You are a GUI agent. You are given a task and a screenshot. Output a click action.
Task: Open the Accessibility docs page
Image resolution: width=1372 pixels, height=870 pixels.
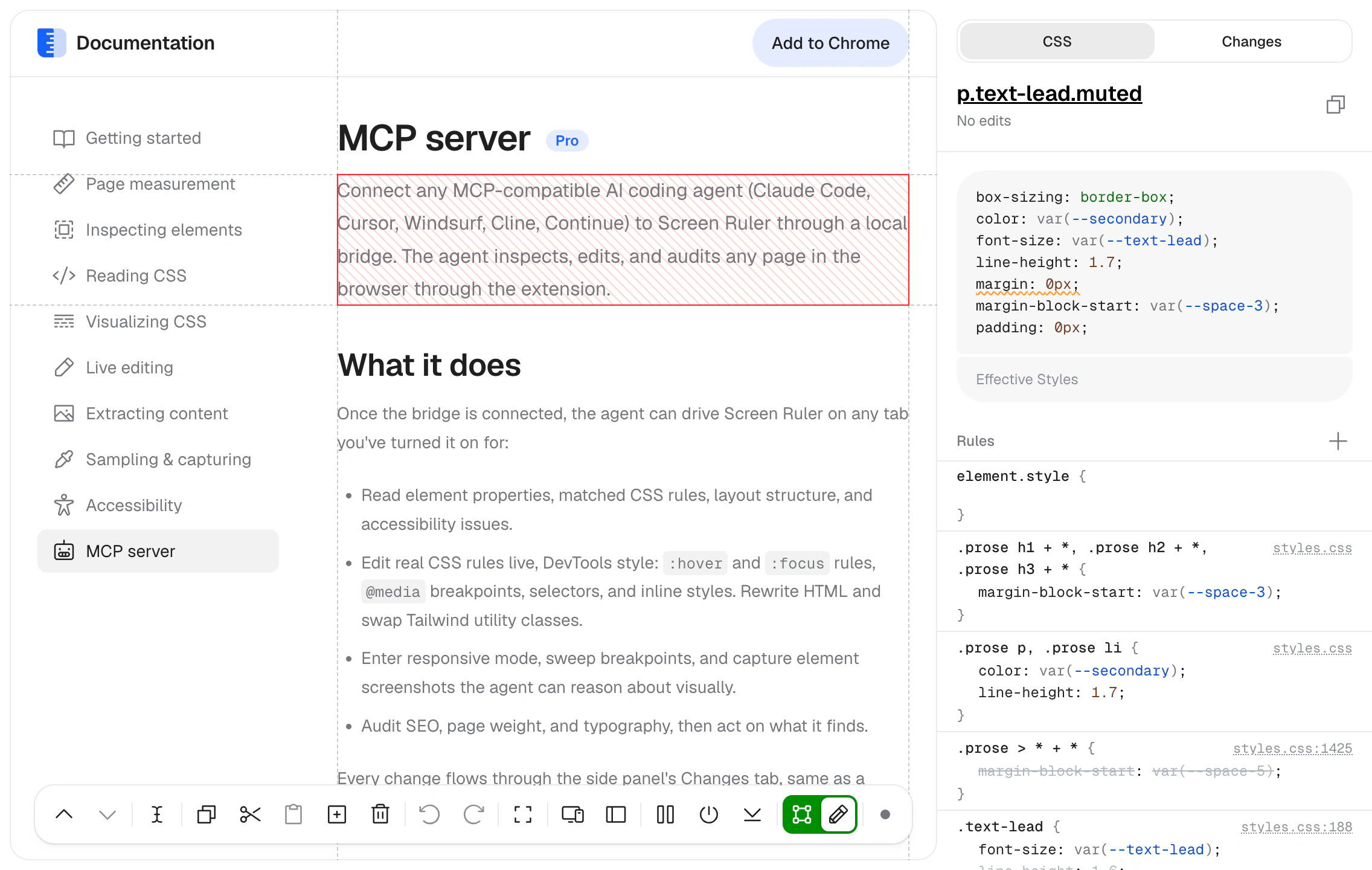158,506
